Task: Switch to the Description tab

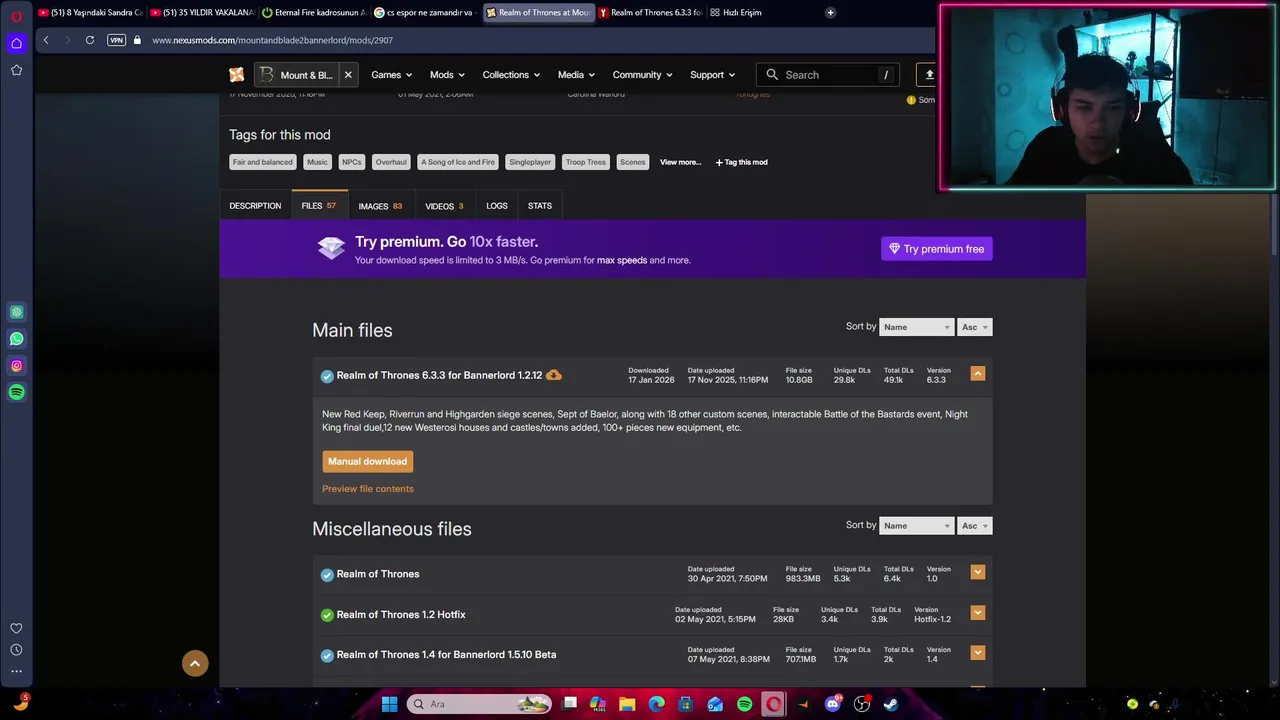Action: 255,206
